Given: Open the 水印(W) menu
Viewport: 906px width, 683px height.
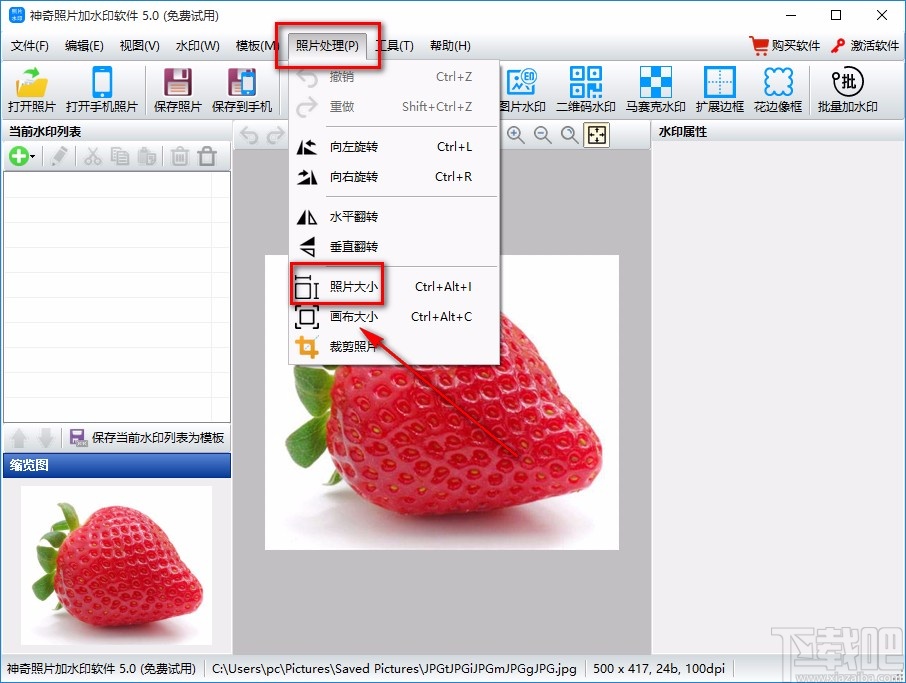Looking at the screenshot, I should [198, 46].
